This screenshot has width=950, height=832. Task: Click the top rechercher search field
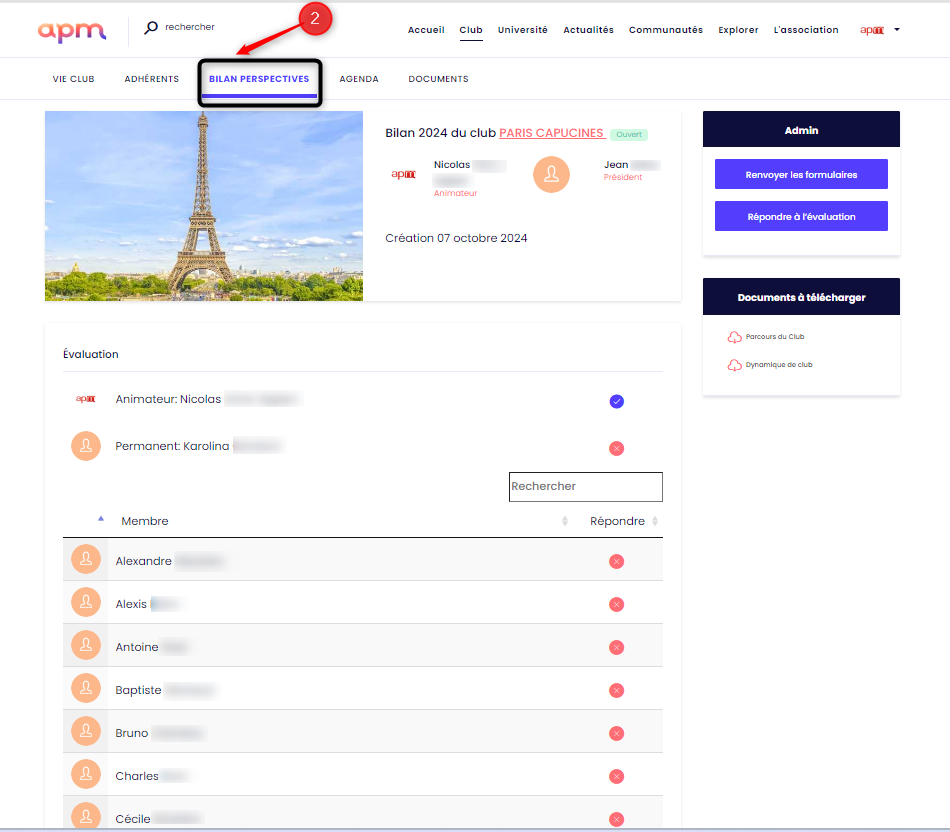(x=190, y=27)
